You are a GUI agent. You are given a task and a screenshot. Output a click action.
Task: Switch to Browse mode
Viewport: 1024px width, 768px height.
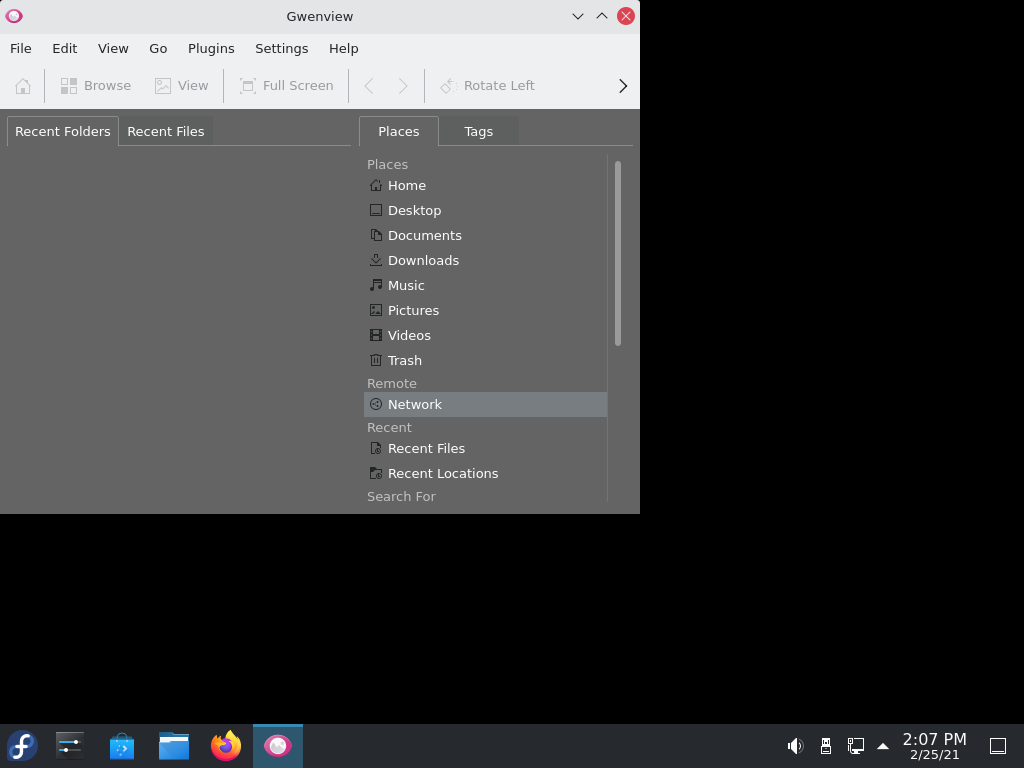click(x=96, y=86)
